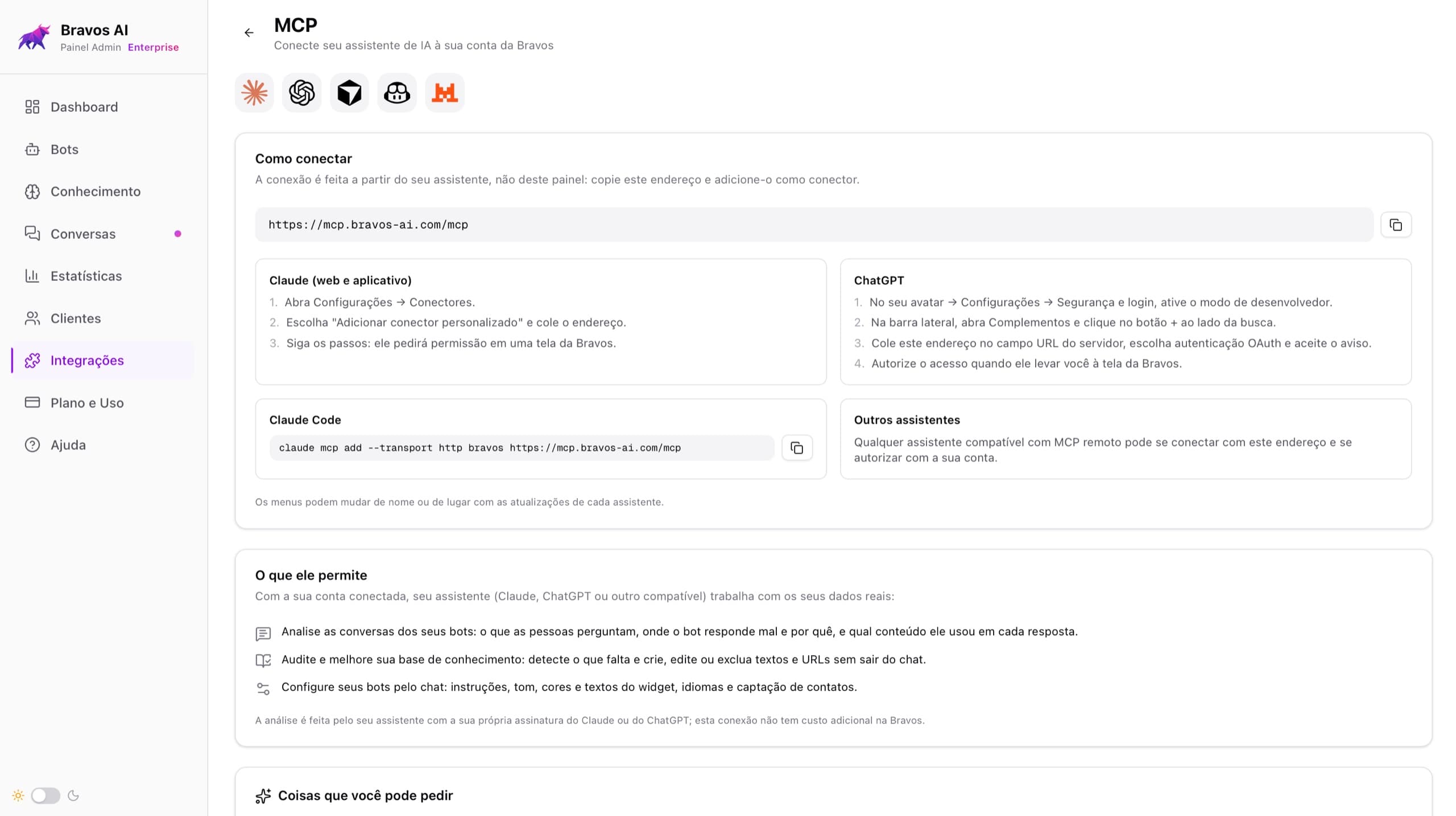Click the Bravos AI bull logo
Viewport: 1456px width, 816px height.
point(34,37)
